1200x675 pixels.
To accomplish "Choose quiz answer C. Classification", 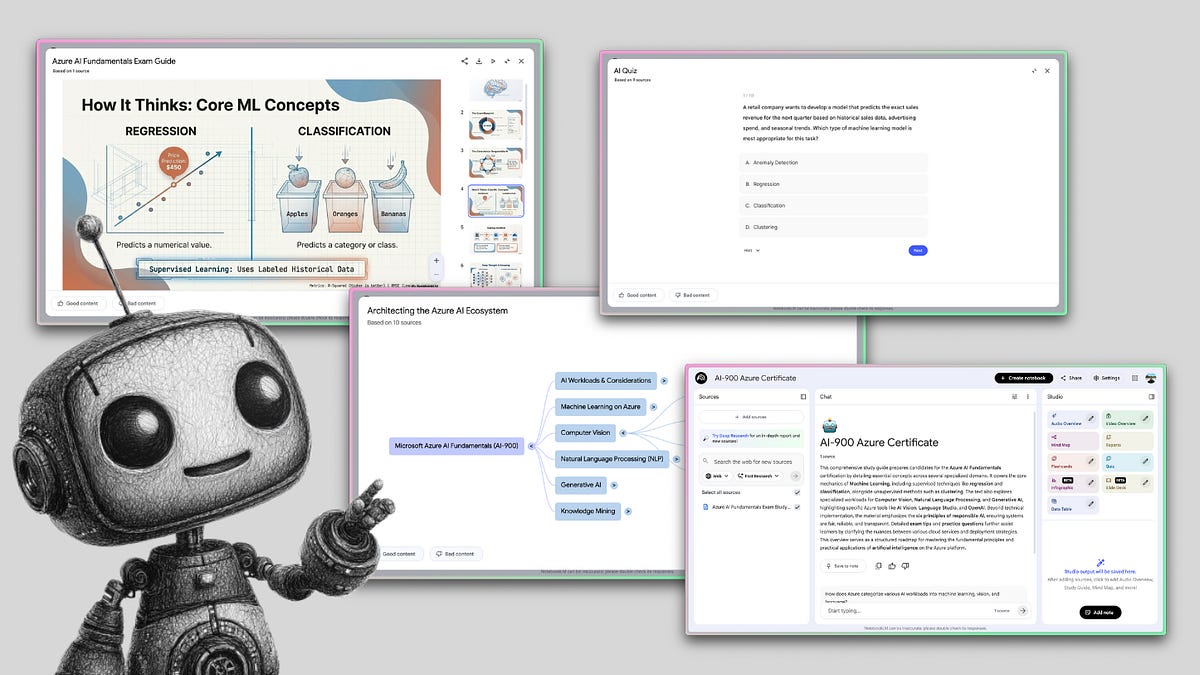I will (x=834, y=205).
